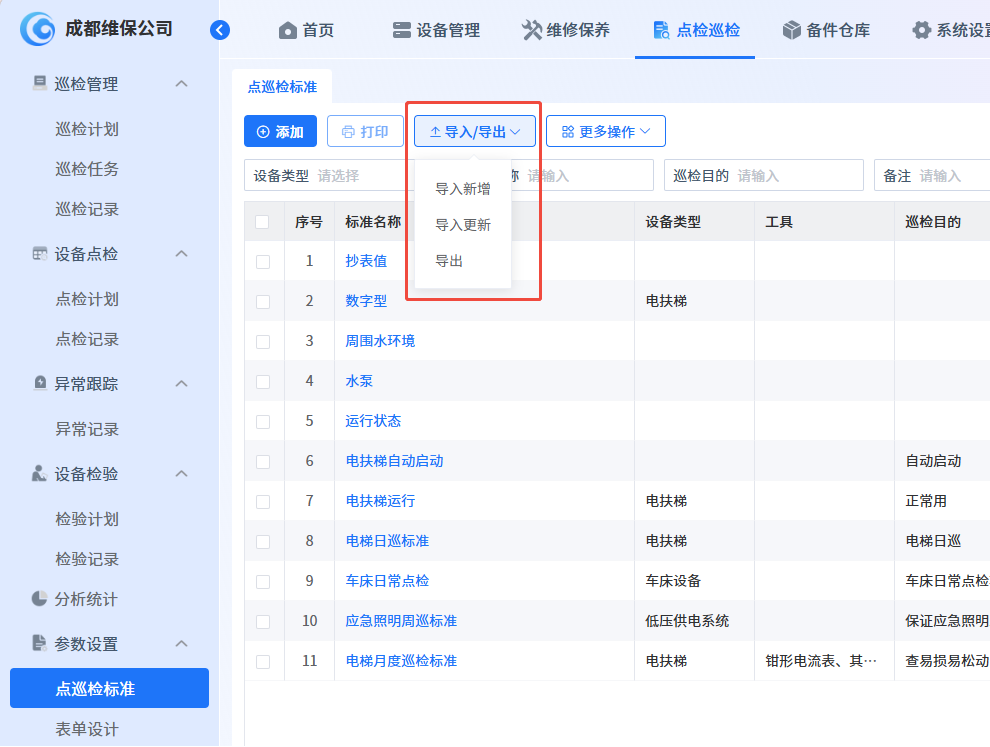This screenshot has width=990, height=747.
Task: Open the 车床日常点检 link
Action: [x=387, y=581]
